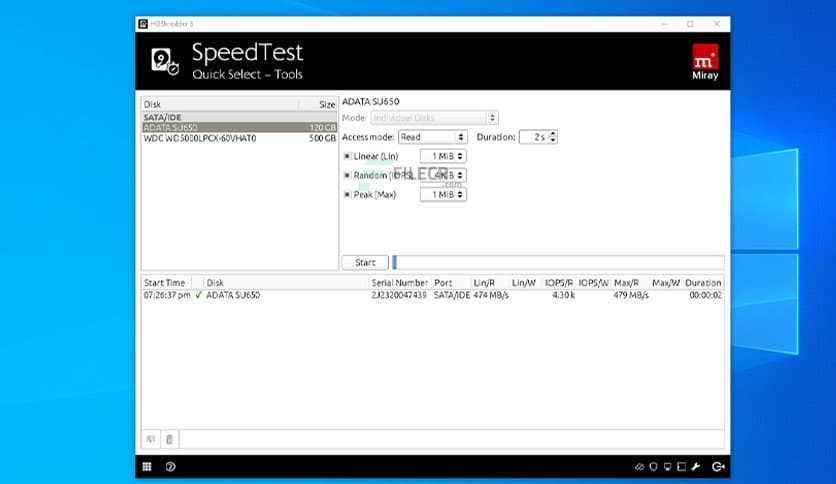Click the Duration value field
The image size is (836, 484).
pyautogui.click(x=534, y=137)
